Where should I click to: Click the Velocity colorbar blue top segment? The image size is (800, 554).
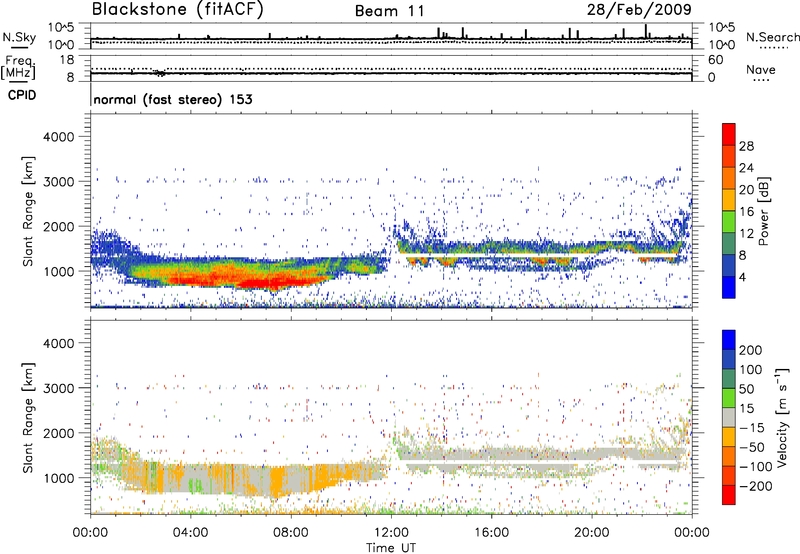[x=729, y=340]
